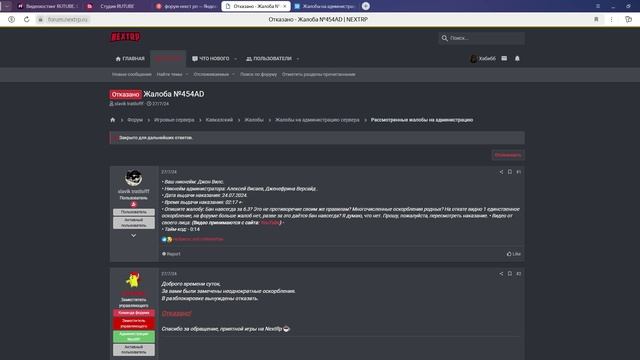Screen dimensions: 640x360
Task: Open the browser sidebar panel icon
Action: click(x=629, y=20)
